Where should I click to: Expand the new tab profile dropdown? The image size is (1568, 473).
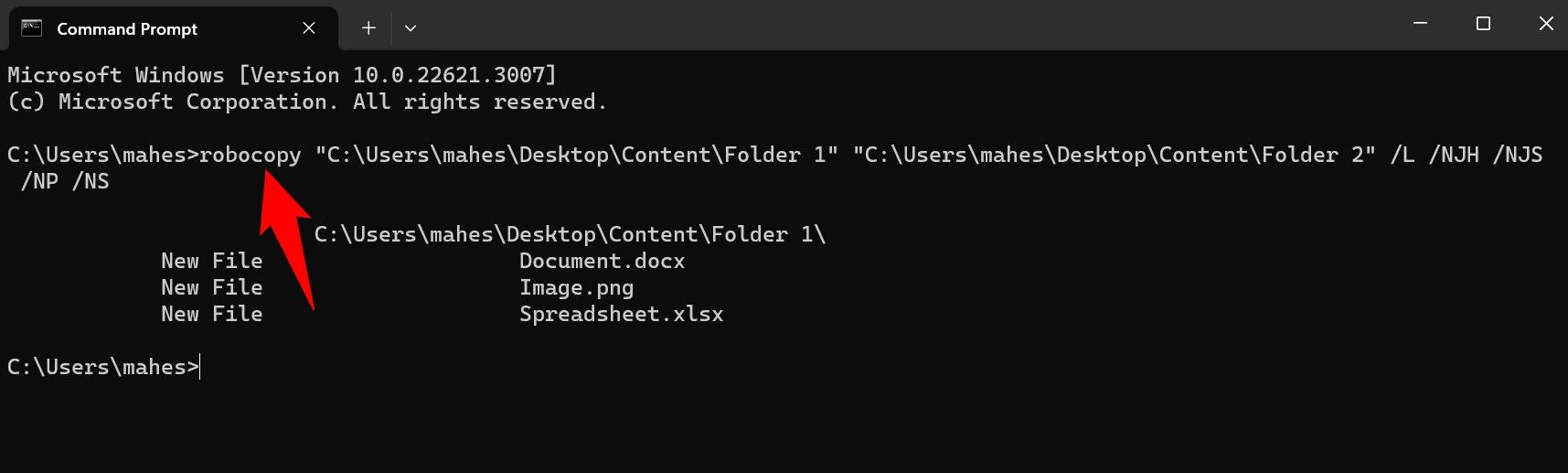[x=411, y=28]
